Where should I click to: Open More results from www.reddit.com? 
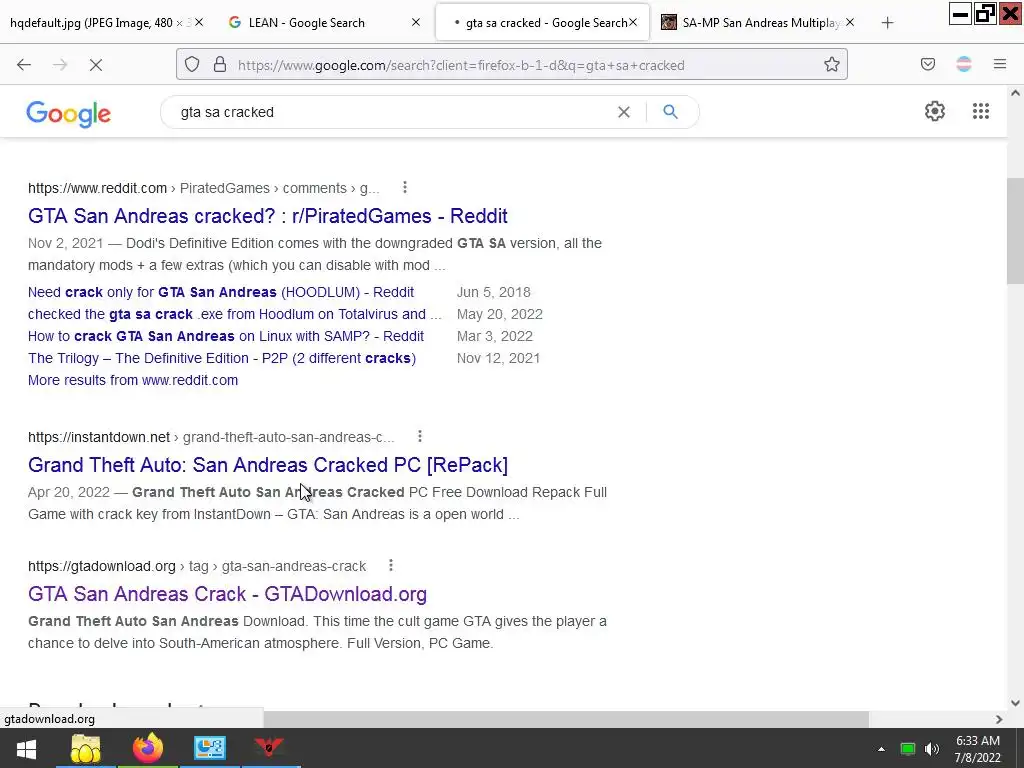coord(133,380)
